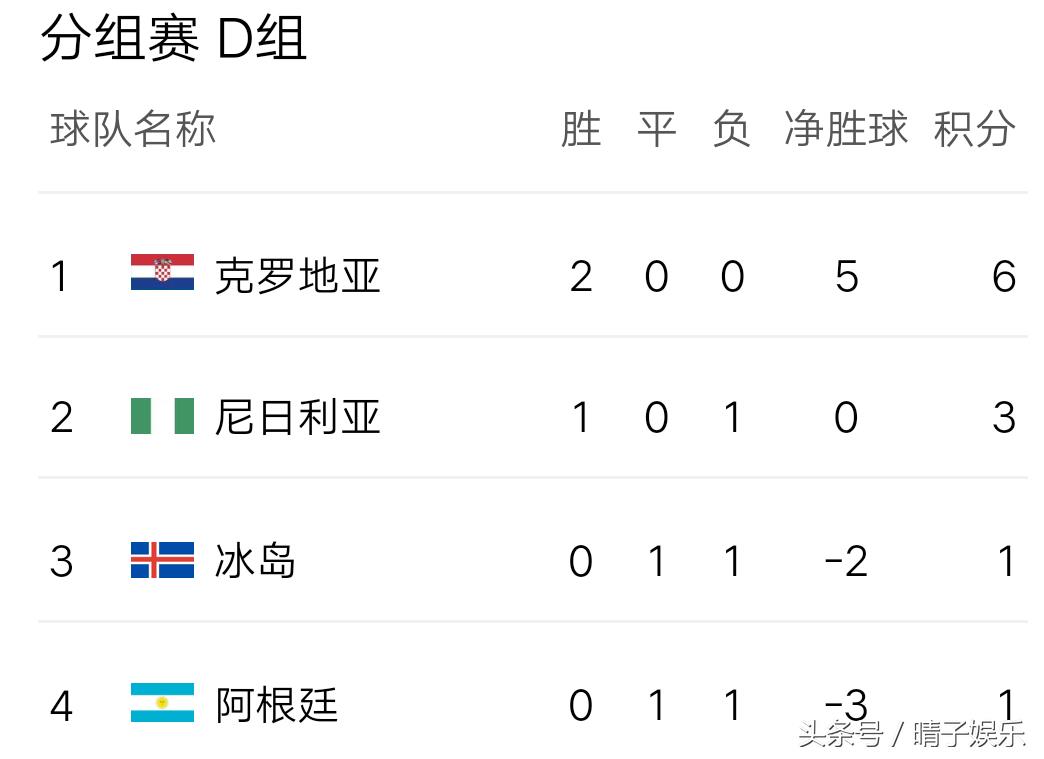Click the 球队名称 column header
Viewport: 1044px width, 759px height.
tap(133, 130)
